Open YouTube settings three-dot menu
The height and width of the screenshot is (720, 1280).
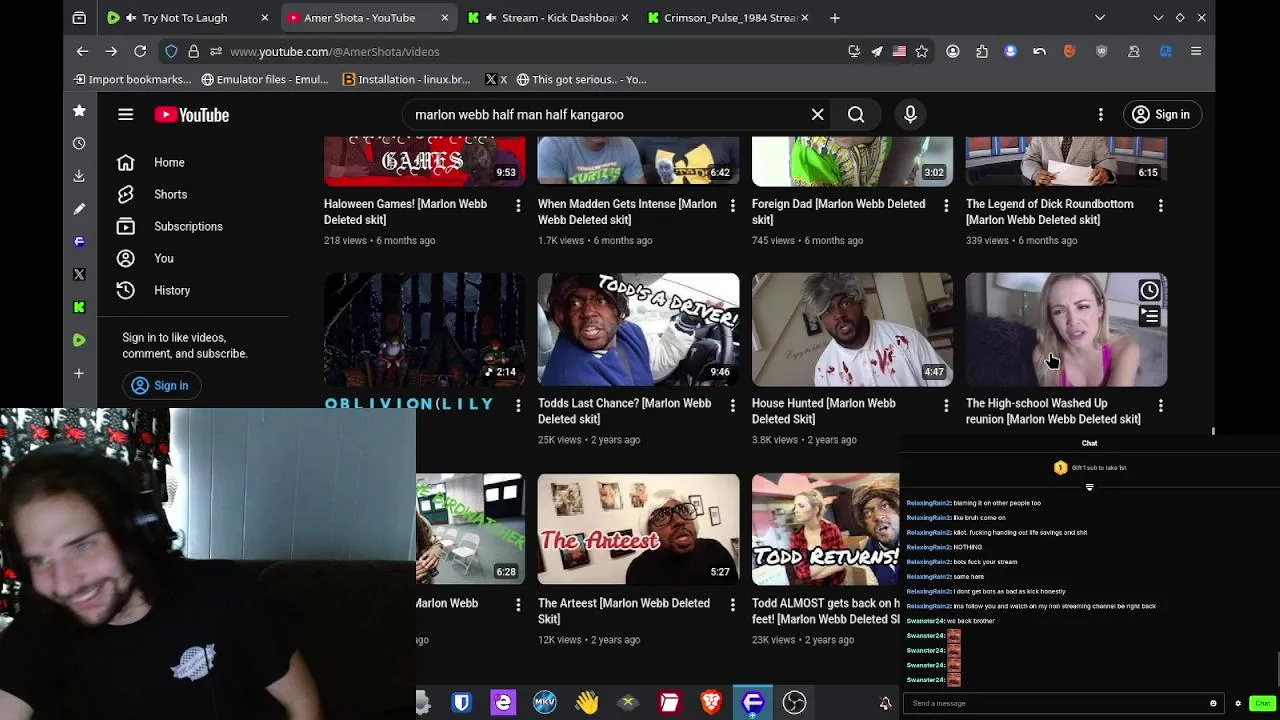1100,115
